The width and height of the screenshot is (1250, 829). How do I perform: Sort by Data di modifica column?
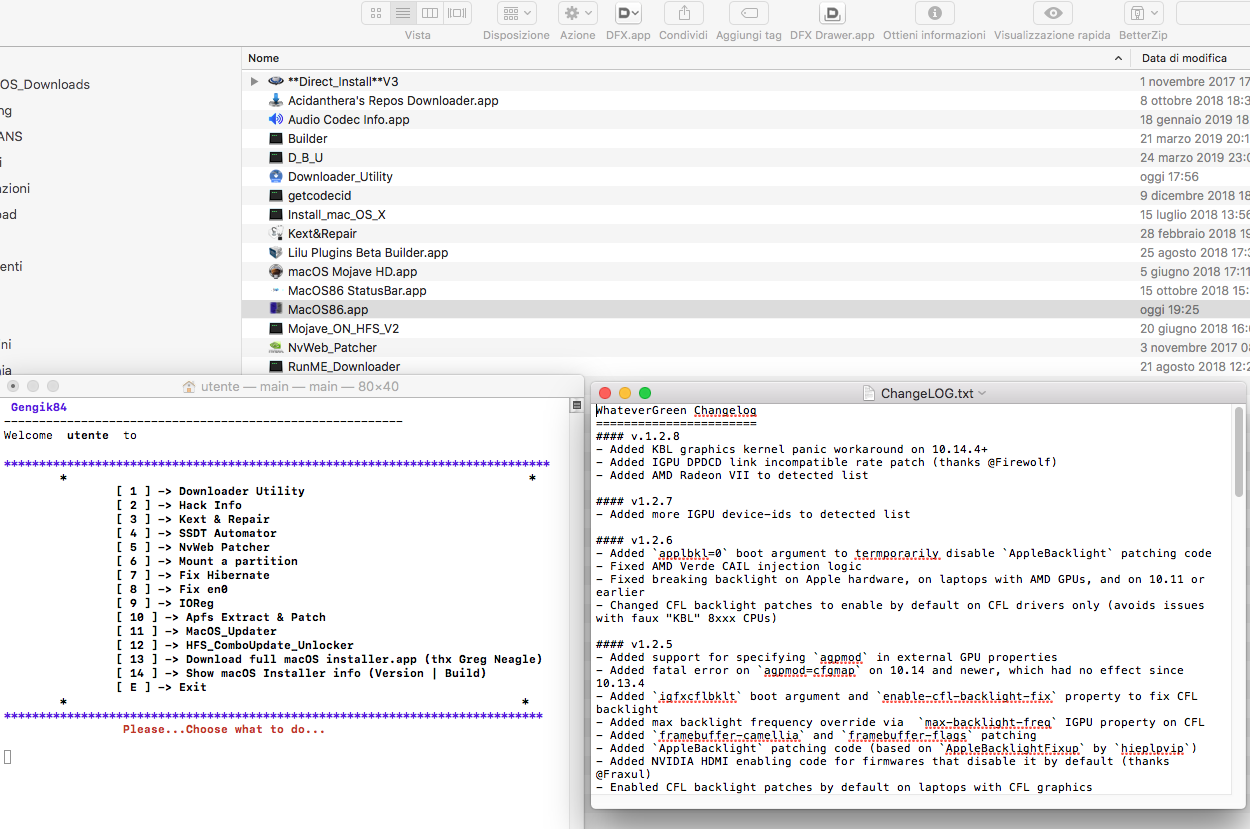[x=1192, y=58]
